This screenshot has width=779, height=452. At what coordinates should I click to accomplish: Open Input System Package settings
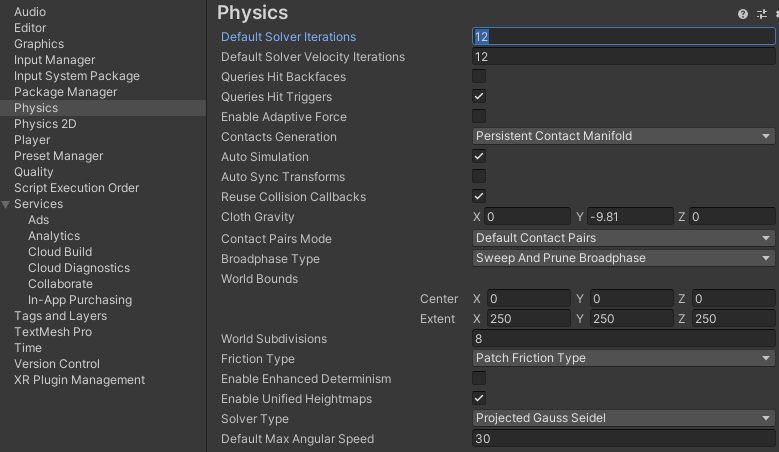click(77, 76)
